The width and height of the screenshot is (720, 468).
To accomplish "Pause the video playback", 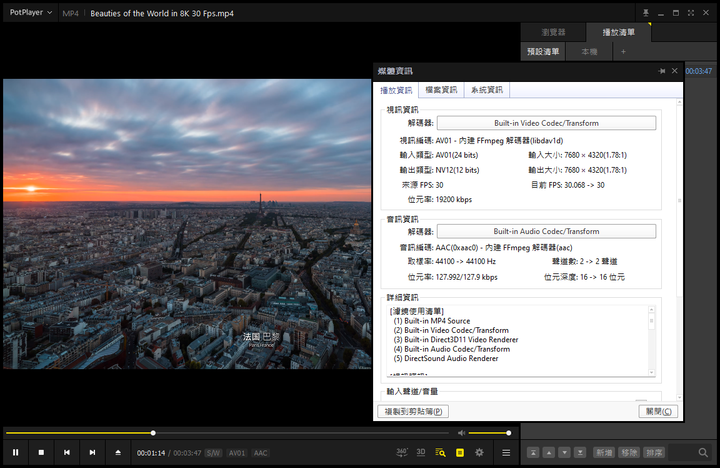I will coord(16,452).
